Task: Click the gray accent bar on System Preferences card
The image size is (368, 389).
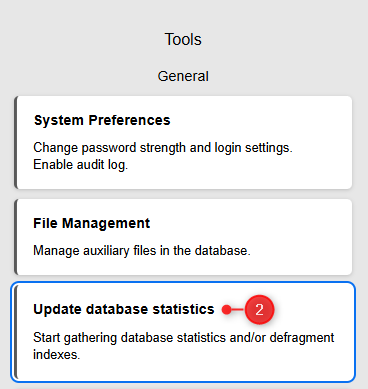Action: pos(16,143)
